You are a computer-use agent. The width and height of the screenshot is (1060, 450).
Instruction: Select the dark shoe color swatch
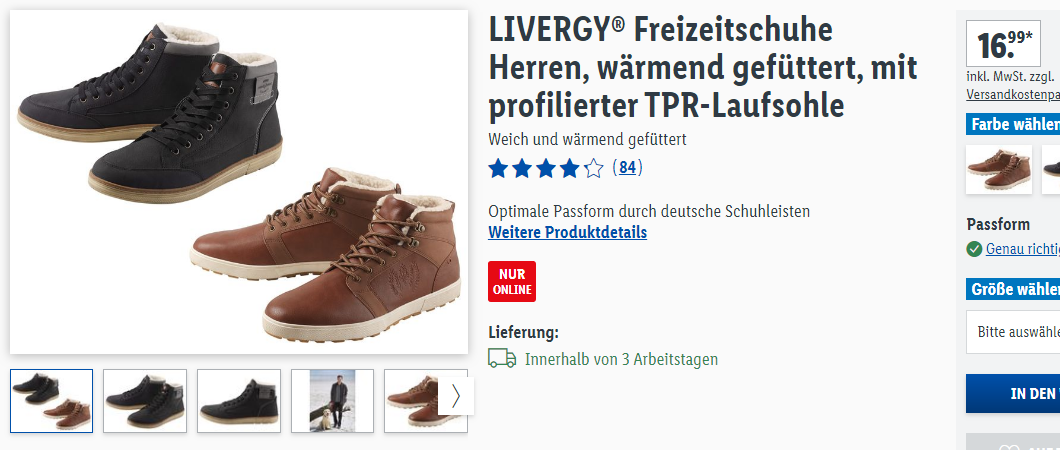(1051, 170)
